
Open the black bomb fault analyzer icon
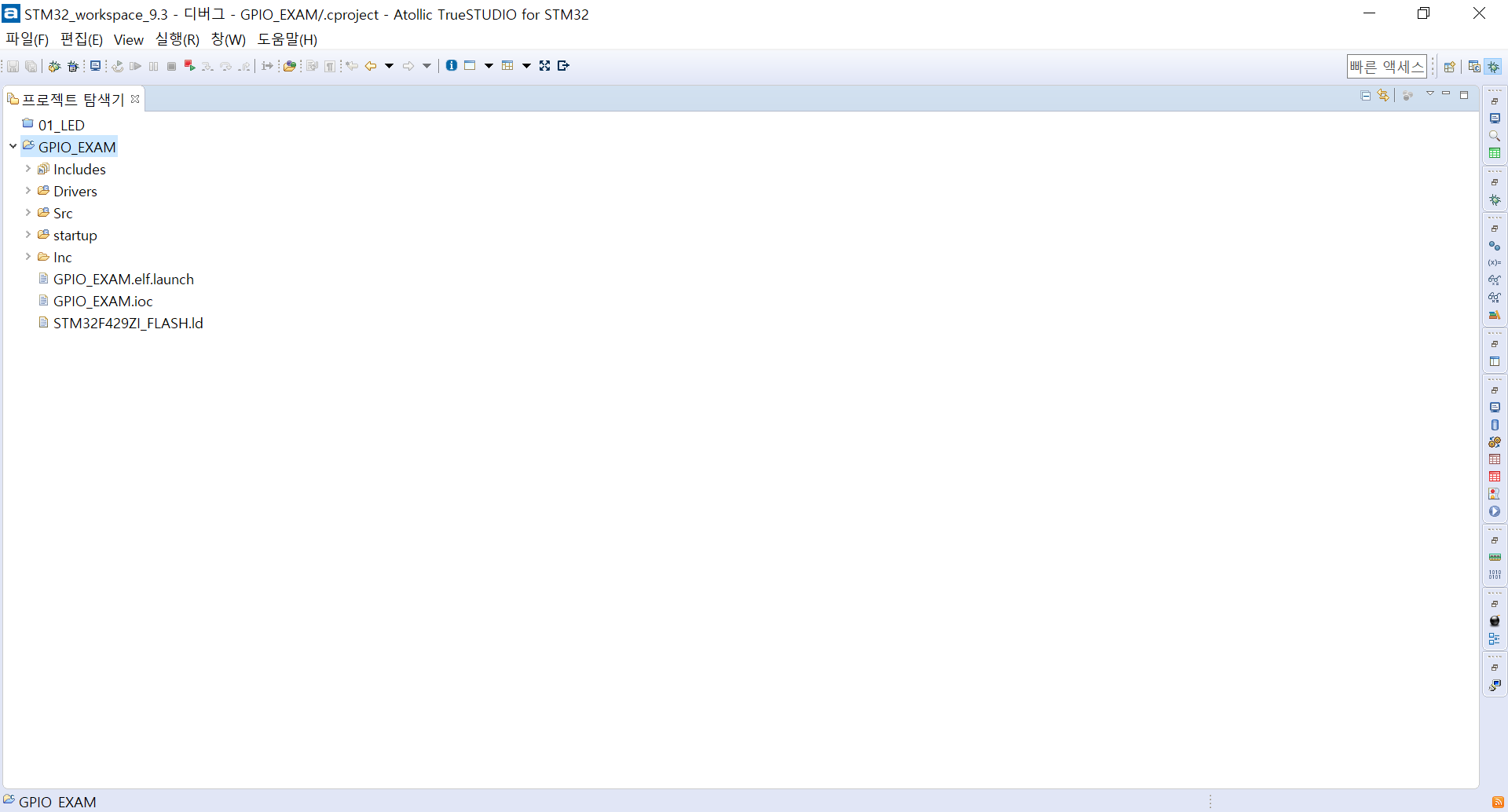coord(1495,621)
